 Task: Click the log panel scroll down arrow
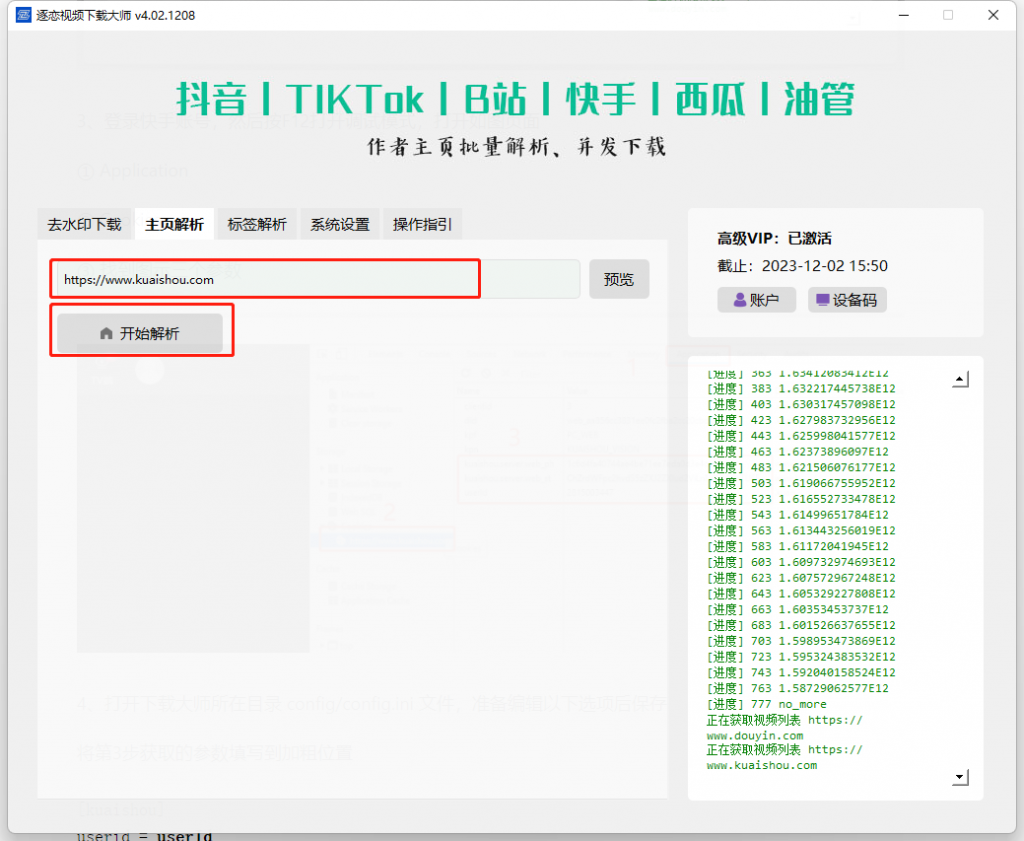(x=960, y=777)
